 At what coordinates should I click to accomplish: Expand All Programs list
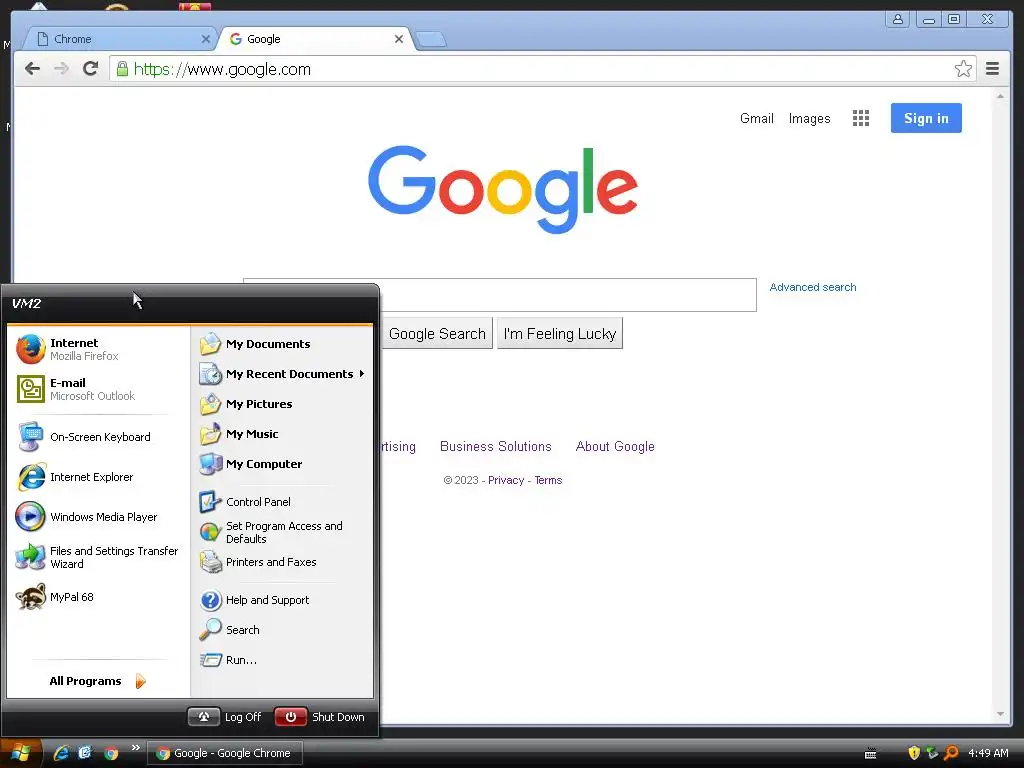pos(98,681)
